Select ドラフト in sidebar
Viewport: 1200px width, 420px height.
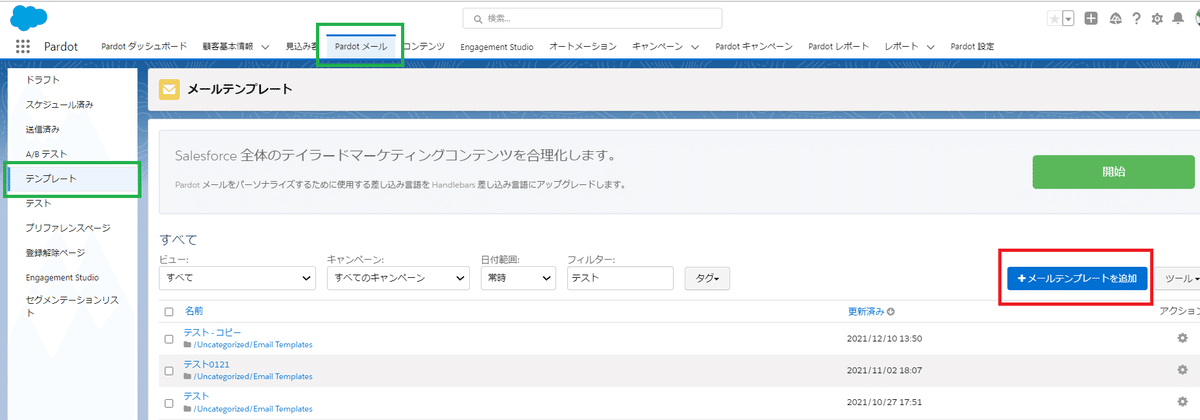43,80
